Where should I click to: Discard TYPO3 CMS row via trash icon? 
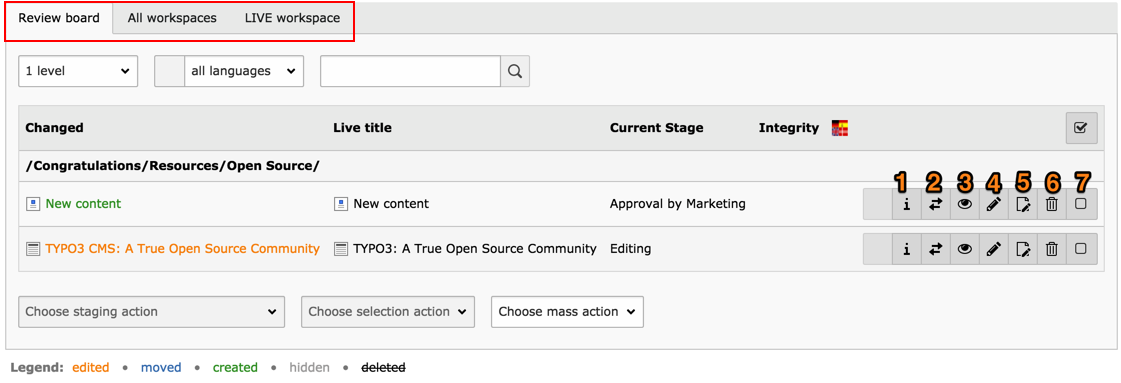[x=1052, y=249]
